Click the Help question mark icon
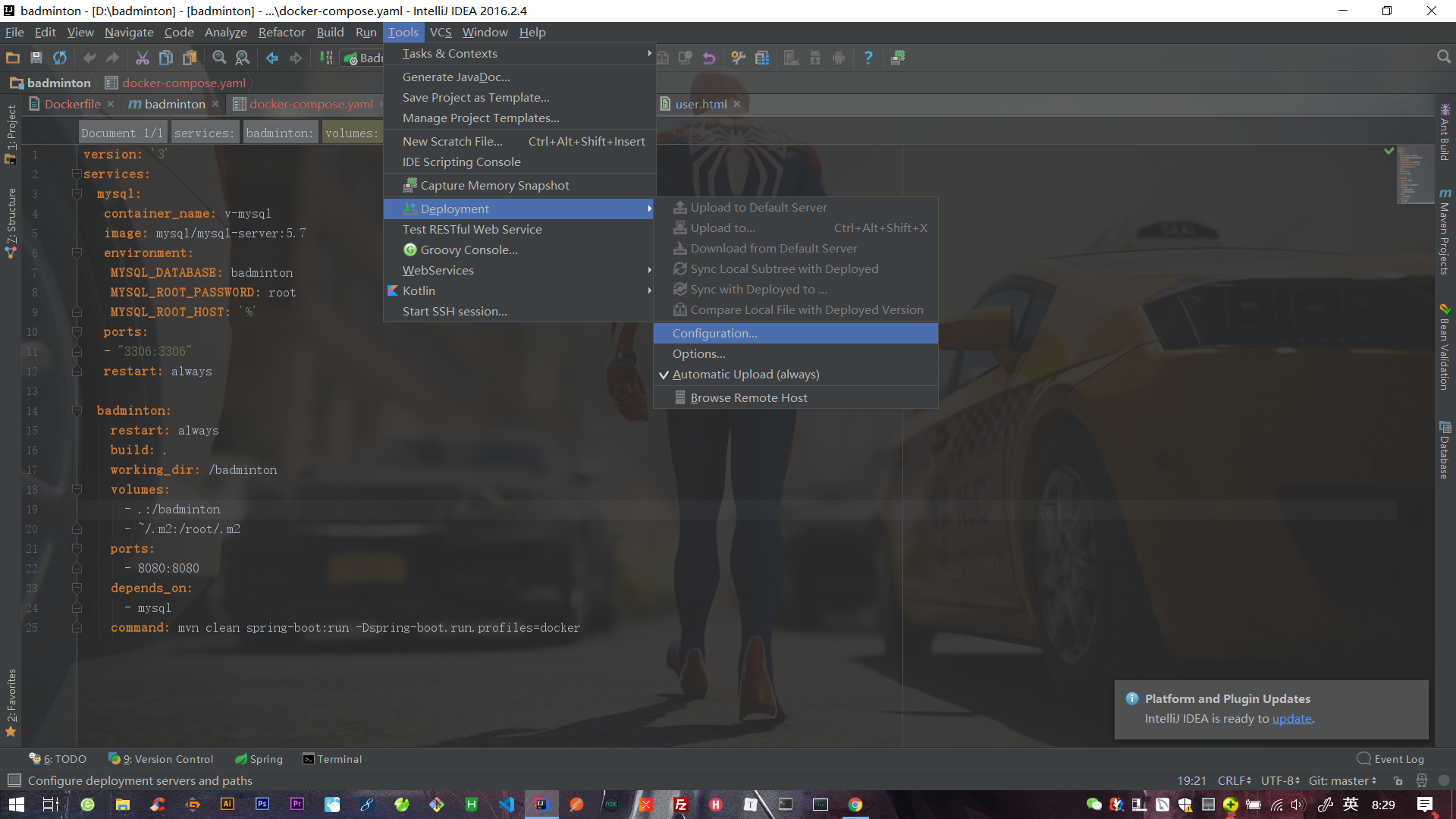1456x819 pixels. pos(868,58)
